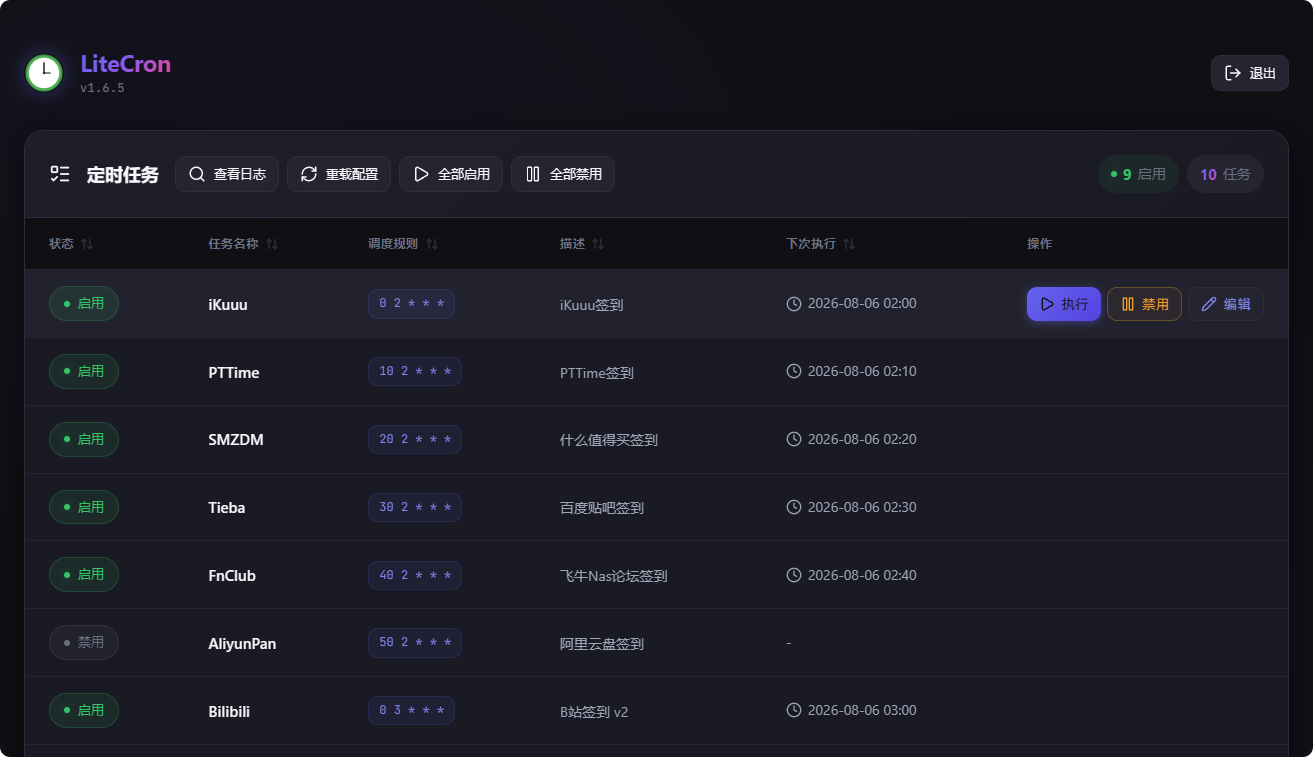Screen dimensions: 1313x757
Task: Click cron rule "20 2 * * *"
Action: [415, 439]
